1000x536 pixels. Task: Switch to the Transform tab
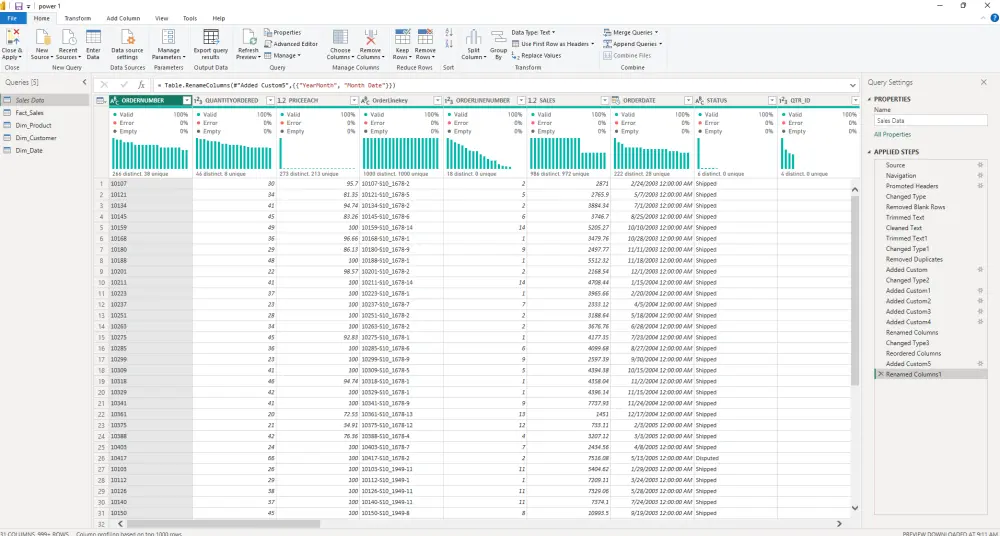click(78, 19)
